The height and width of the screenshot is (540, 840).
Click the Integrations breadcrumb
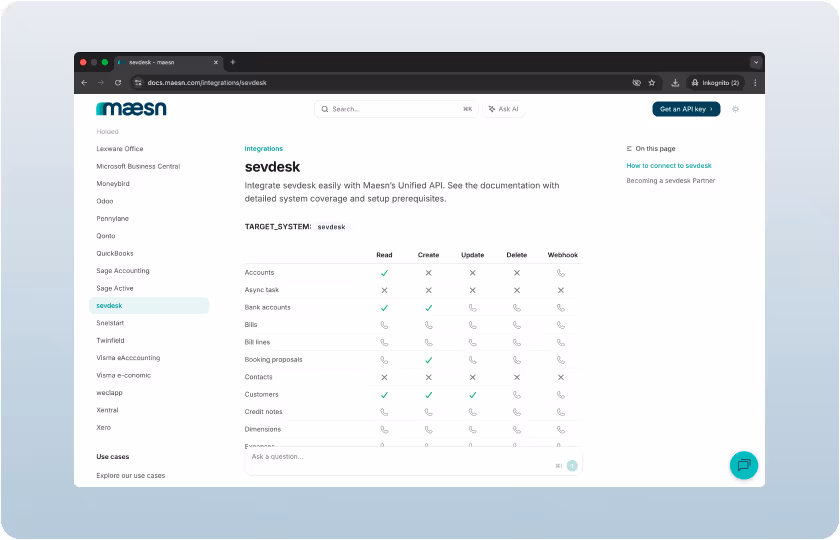264,148
